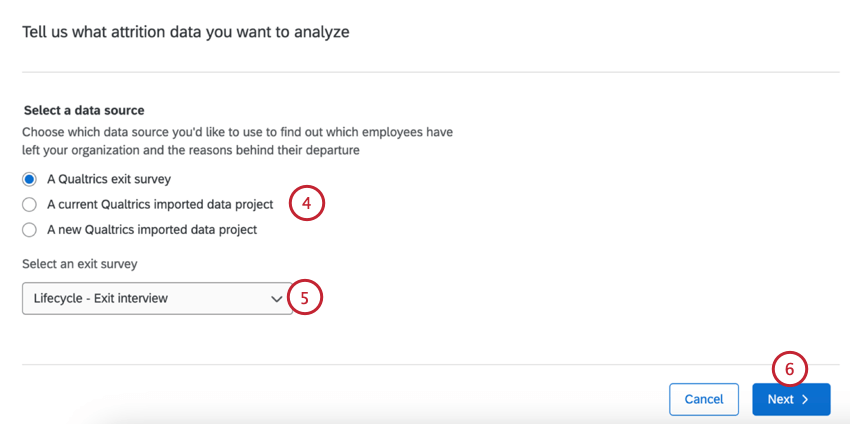Click the right arrow icon inside Next

805,400
